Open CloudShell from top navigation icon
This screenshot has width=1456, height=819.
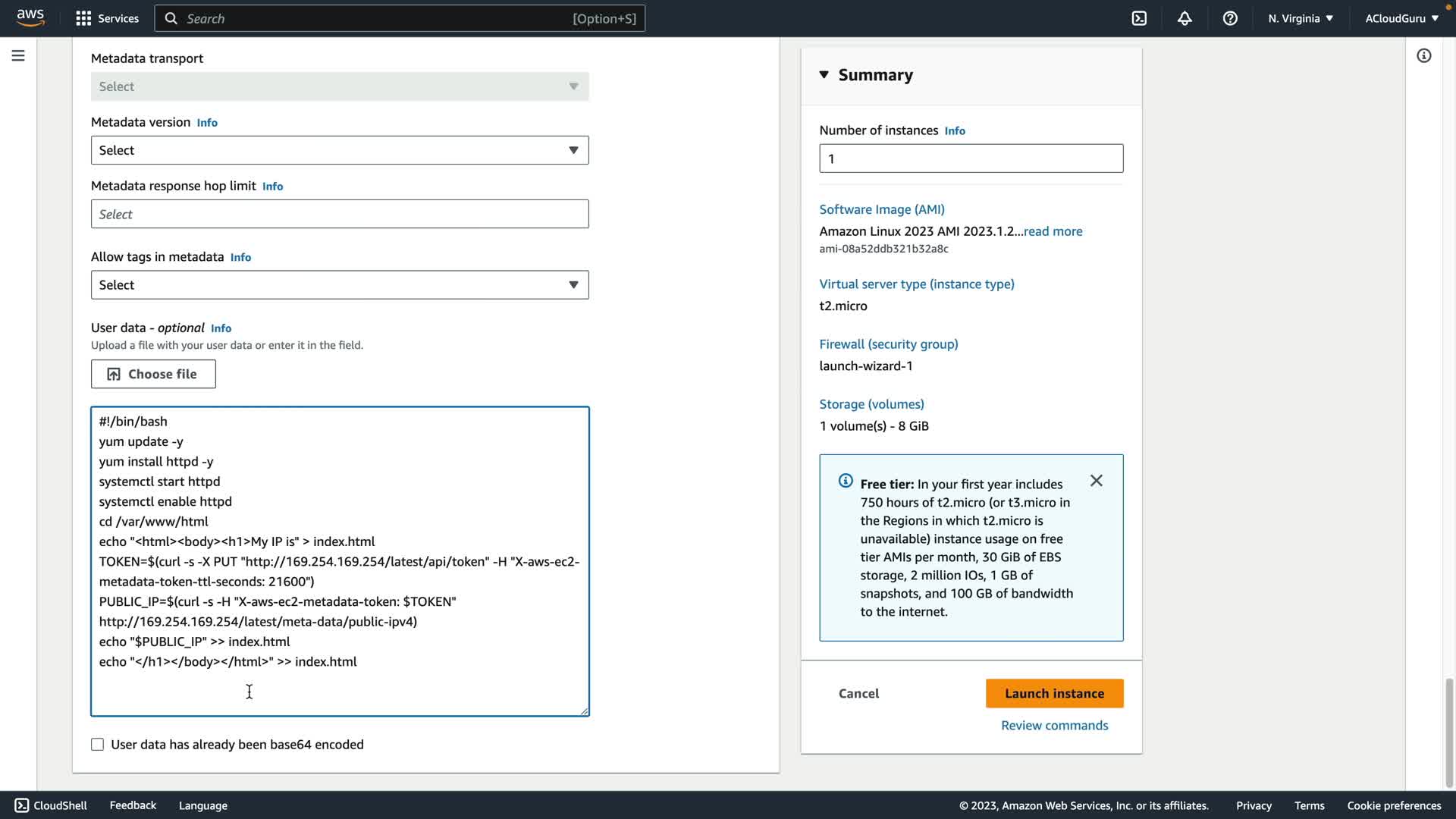coord(1139,18)
